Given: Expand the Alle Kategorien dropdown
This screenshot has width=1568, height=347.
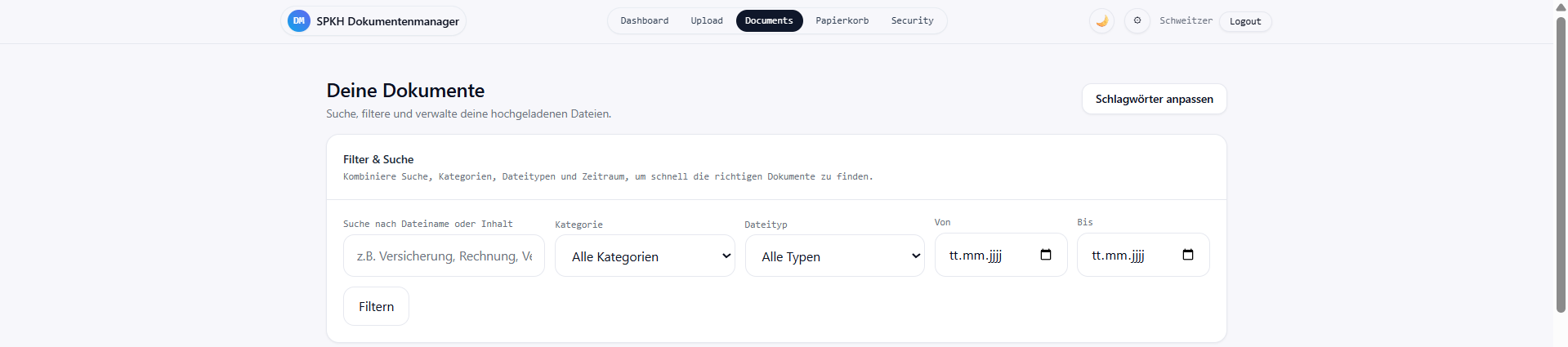Looking at the screenshot, I should point(645,256).
